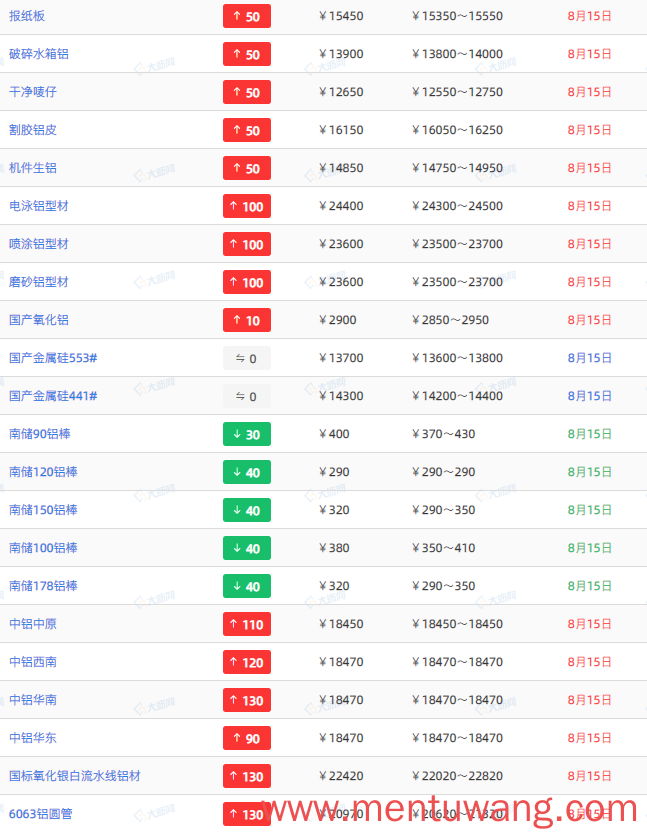
Task: Open the 干净唛仔 product link
Action: point(33,92)
